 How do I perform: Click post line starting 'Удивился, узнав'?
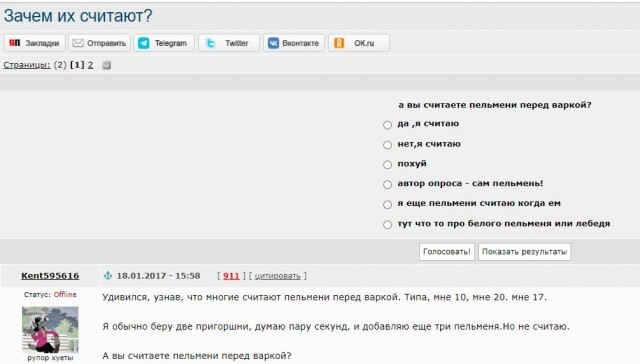point(324,297)
